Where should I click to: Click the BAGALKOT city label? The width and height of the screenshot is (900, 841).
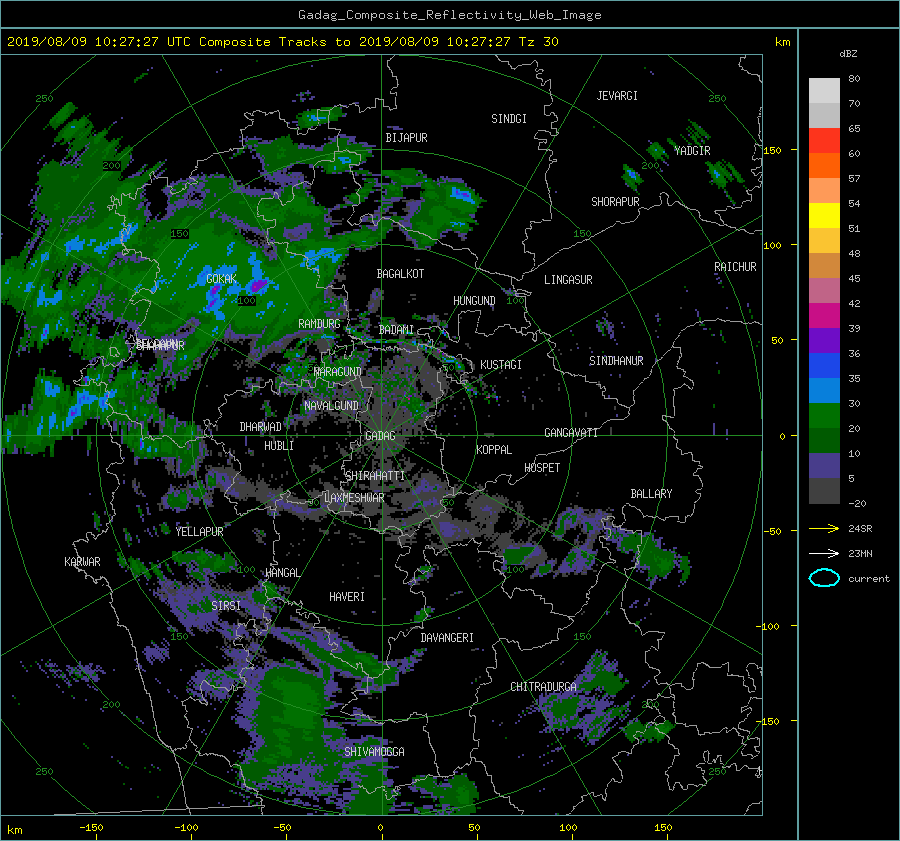pyautogui.click(x=400, y=274)
